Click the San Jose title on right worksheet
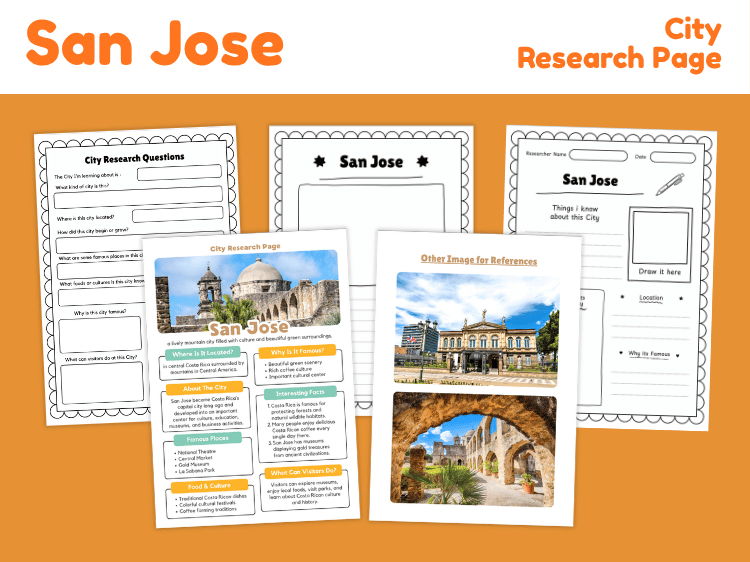750x562 pixels. click(x=590, y=180)
